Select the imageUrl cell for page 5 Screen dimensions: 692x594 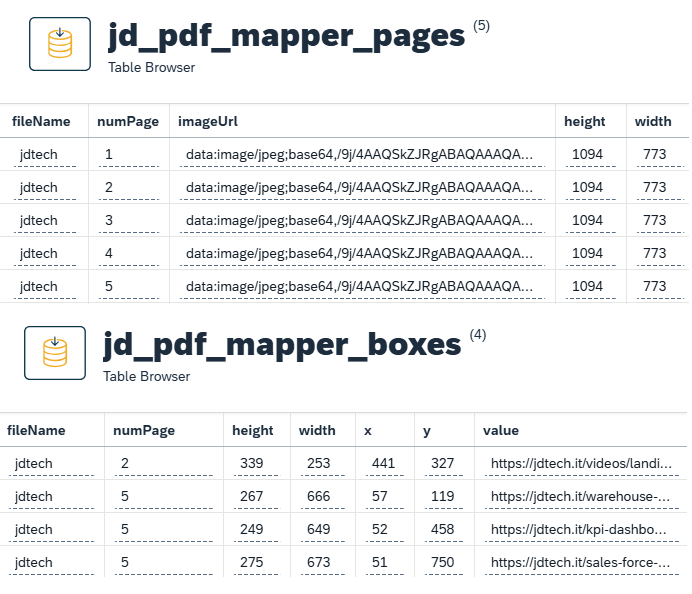[362, 287]
